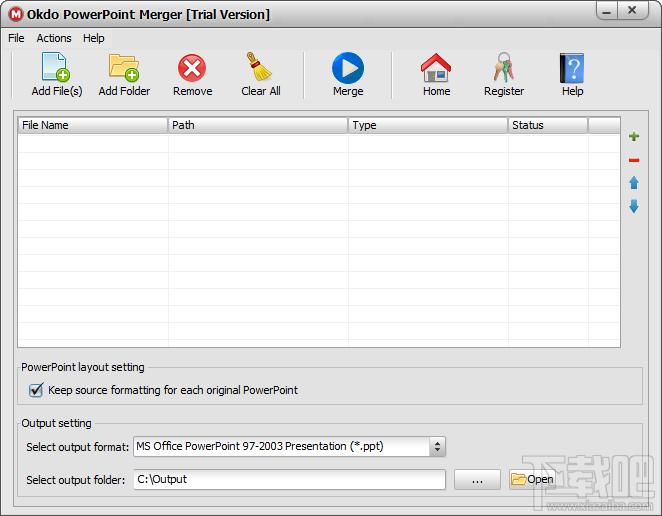Image resolution: width=662 pixels, height=516 pixels.
Task: Sort by the Type column header
Action: [x=428, y=125]
